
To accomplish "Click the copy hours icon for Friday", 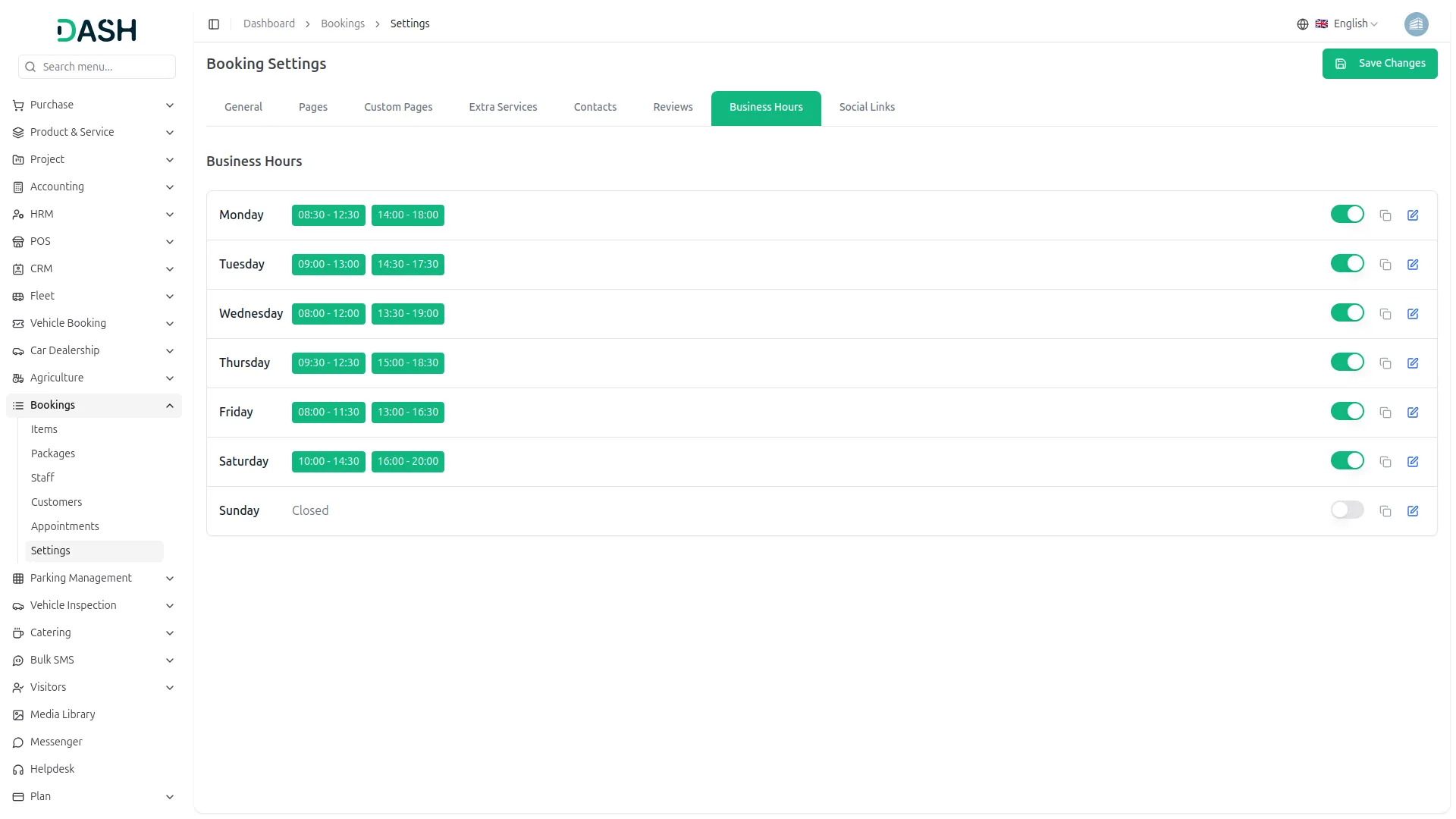I will point(1385,413).
